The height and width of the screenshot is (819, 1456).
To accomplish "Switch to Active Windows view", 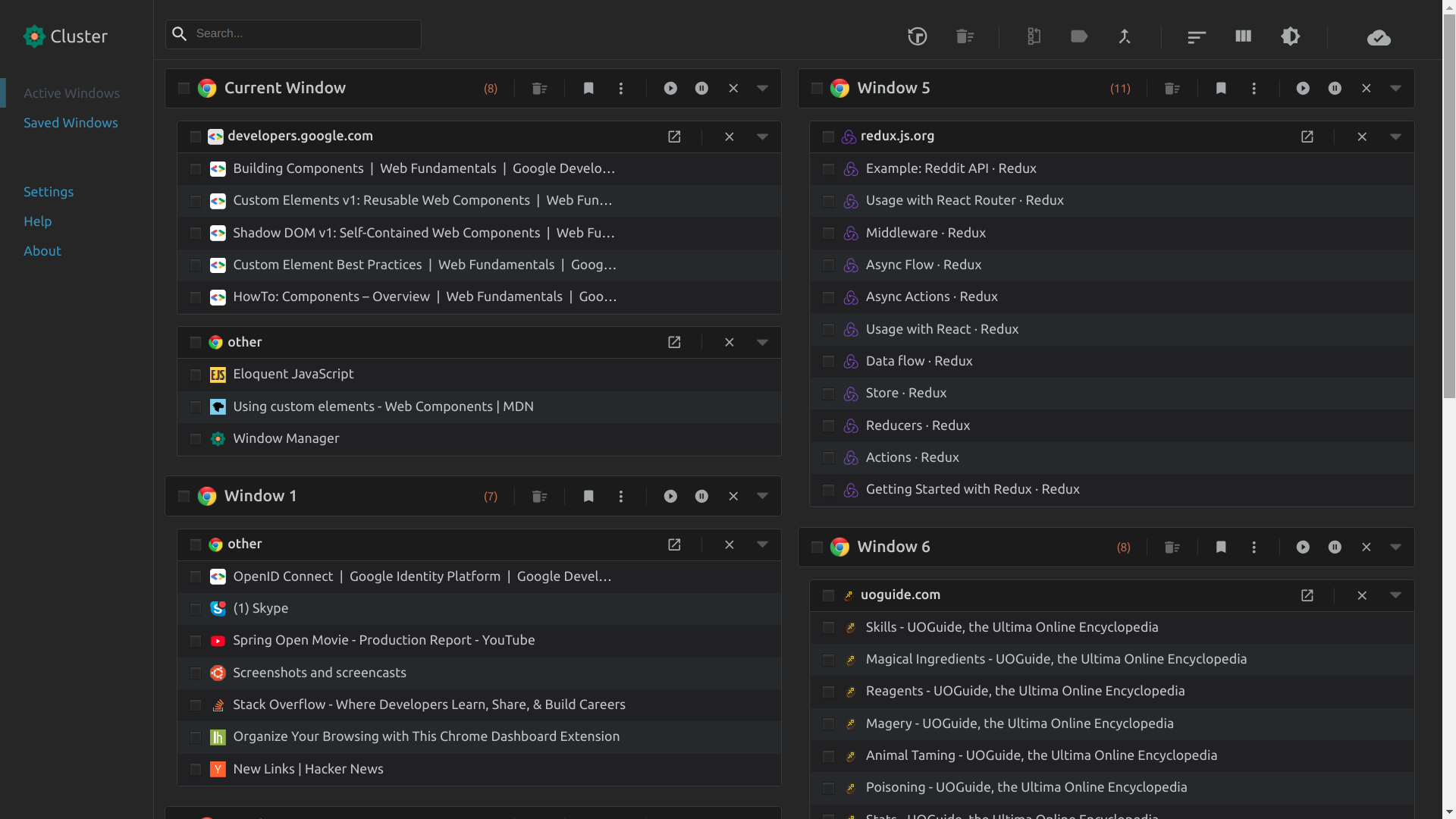I will (72, 93).
